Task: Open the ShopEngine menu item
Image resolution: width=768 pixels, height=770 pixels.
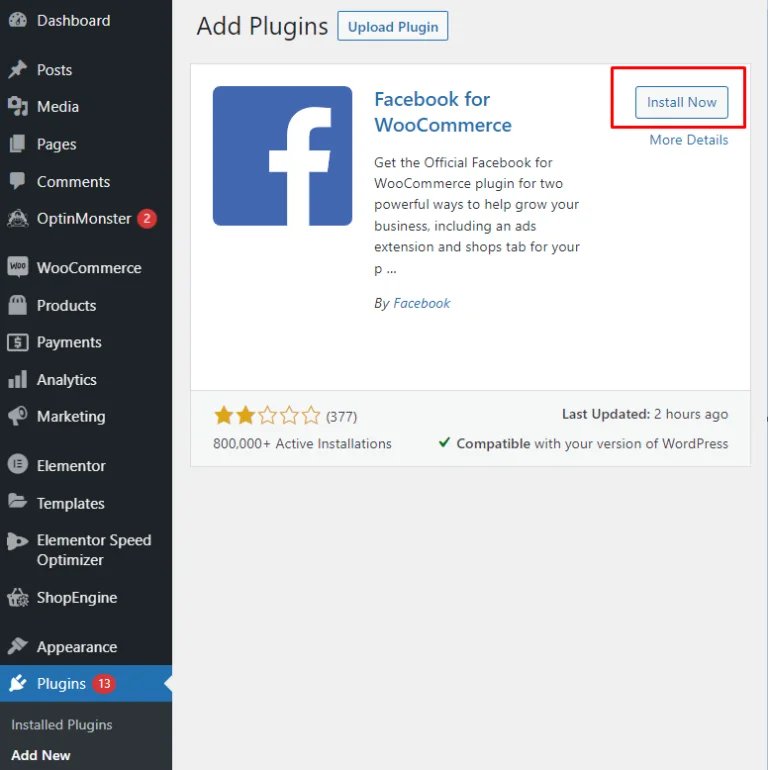Action: (x=77, y=598)
